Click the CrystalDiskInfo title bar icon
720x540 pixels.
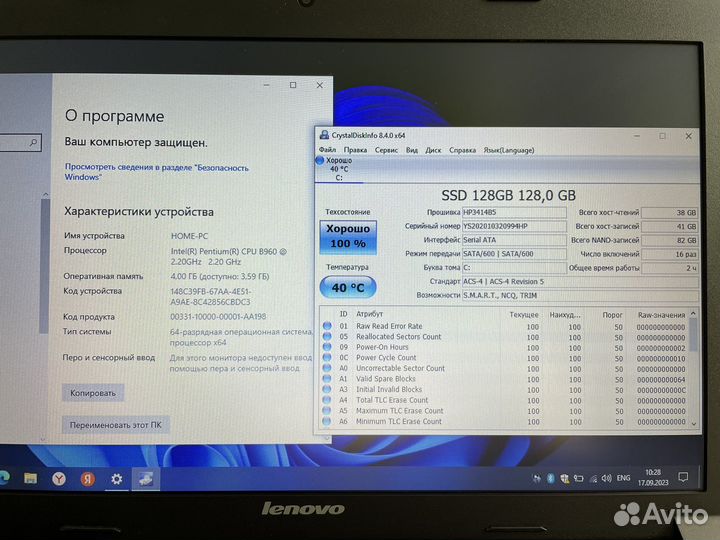(x=324, y=135)
